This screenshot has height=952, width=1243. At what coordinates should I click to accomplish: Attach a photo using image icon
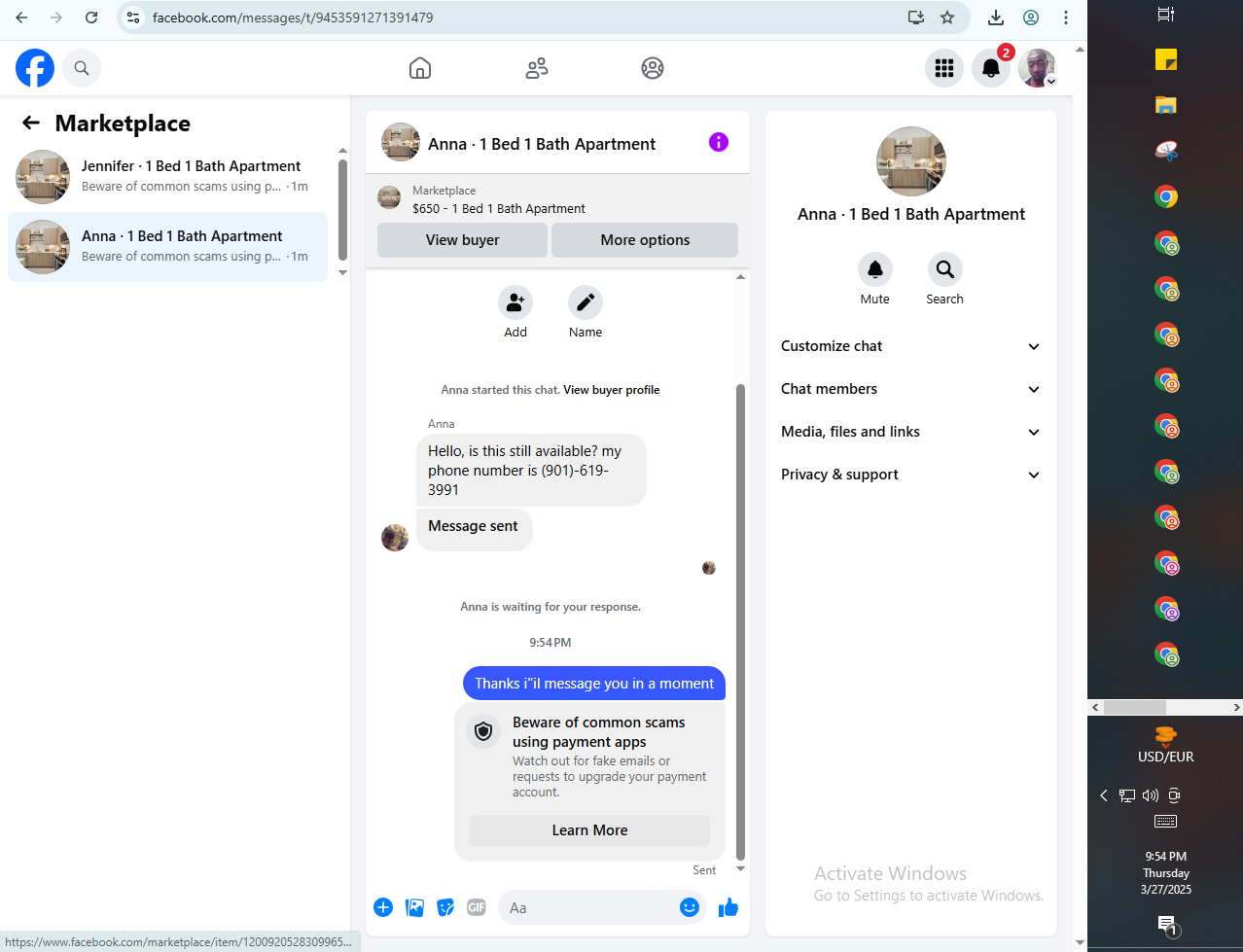tap(414, 907)
